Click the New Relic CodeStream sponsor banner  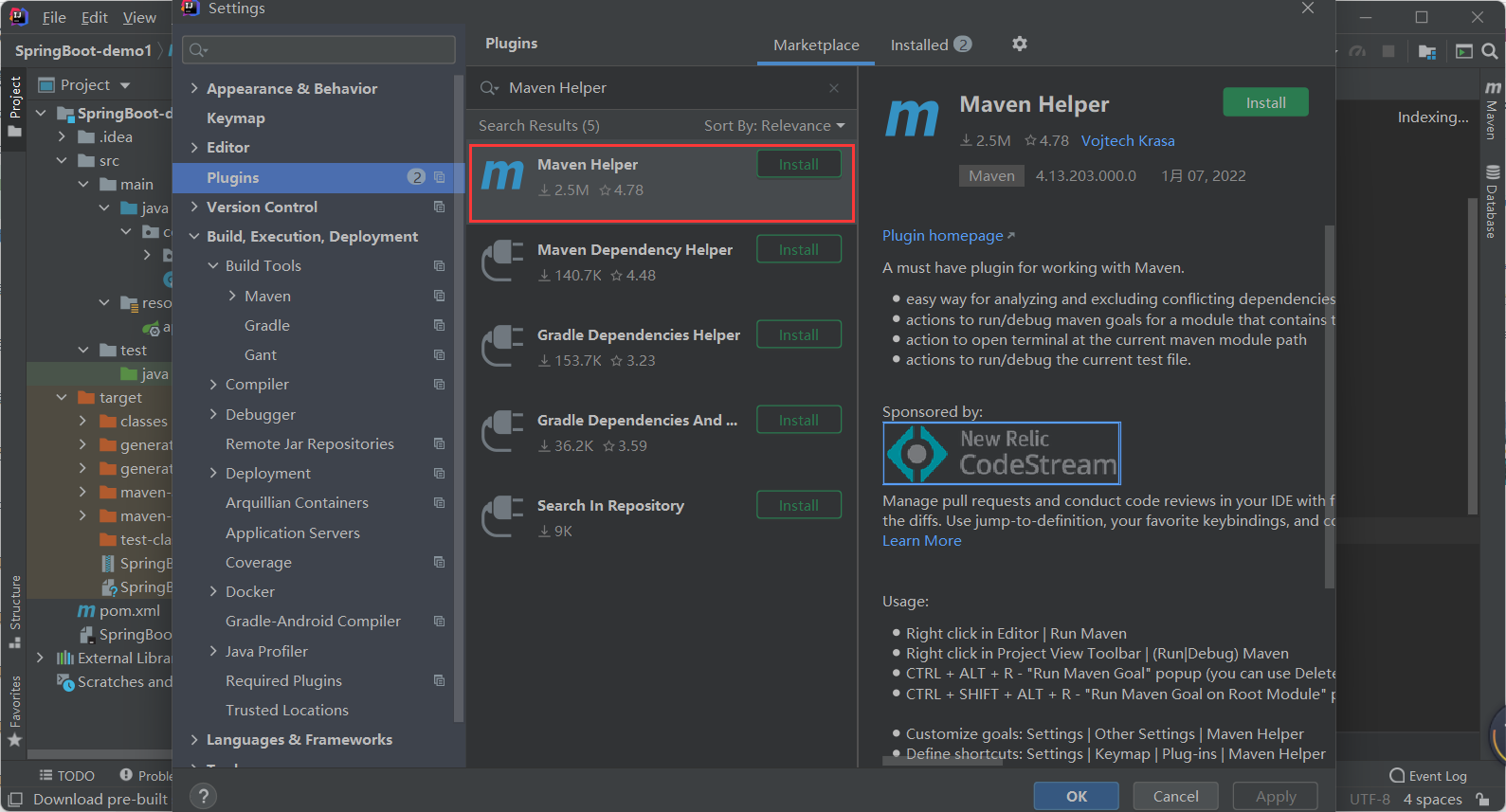[1002, 453]
